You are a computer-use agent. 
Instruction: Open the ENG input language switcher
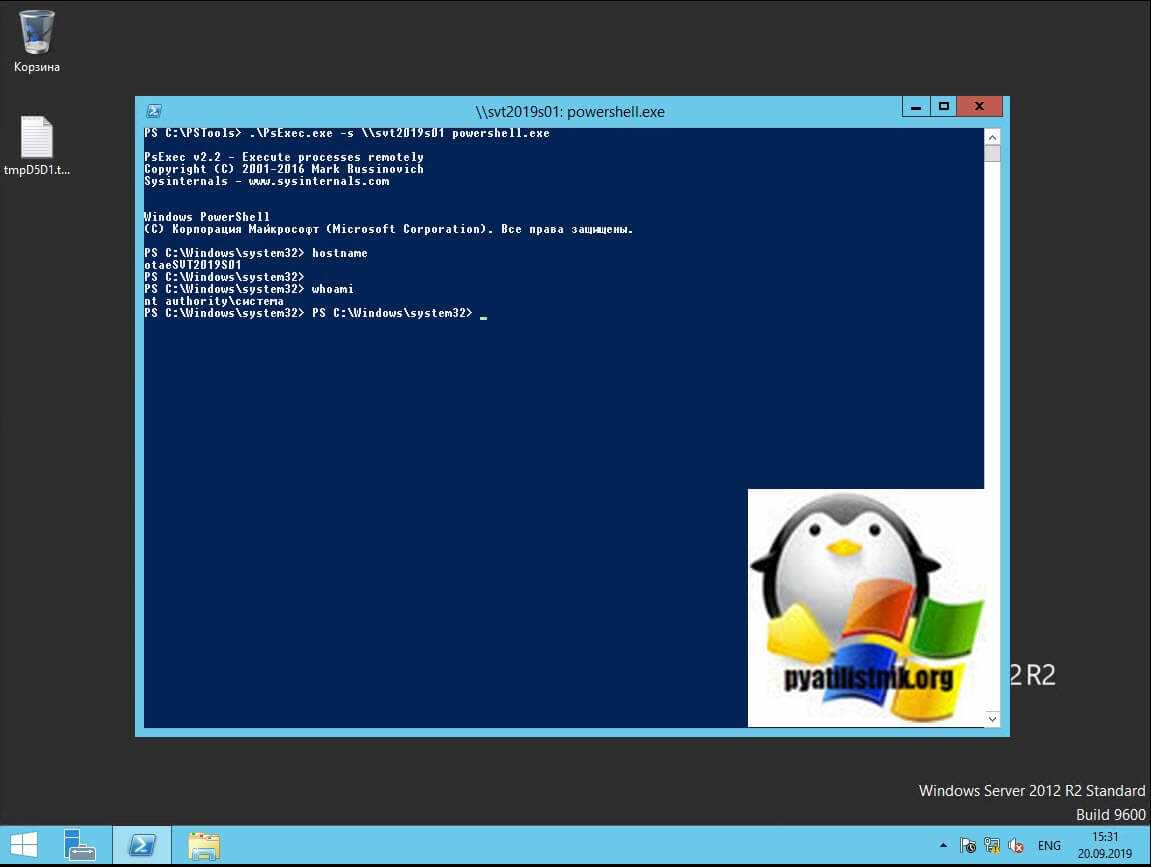1049,846
